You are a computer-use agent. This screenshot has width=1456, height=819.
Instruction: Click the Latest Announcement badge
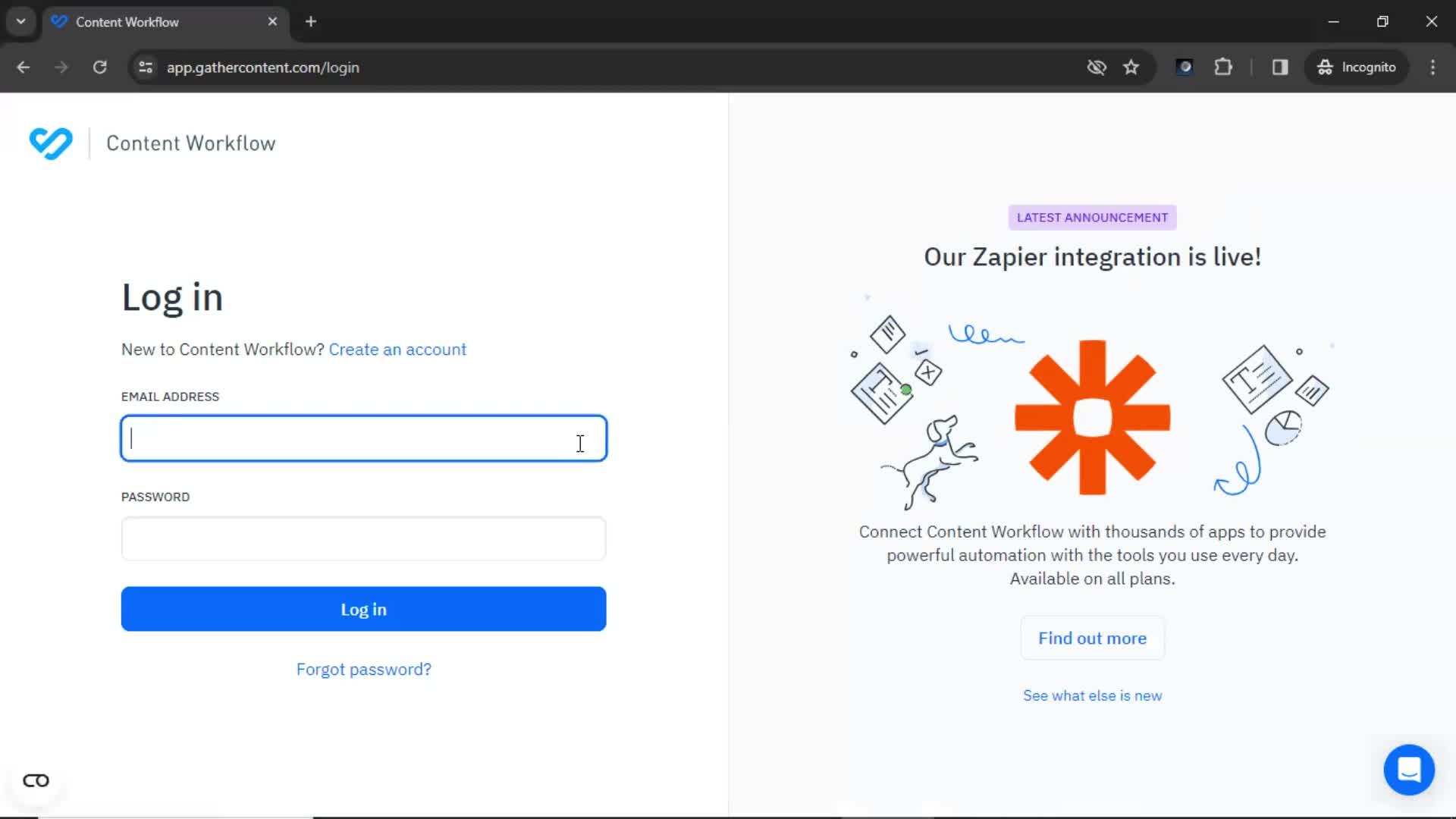click(x=1092, y=218)
